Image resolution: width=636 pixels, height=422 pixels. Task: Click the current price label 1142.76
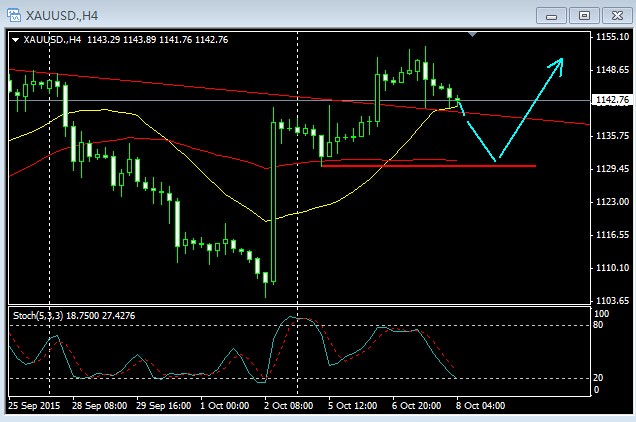point(612,100)
